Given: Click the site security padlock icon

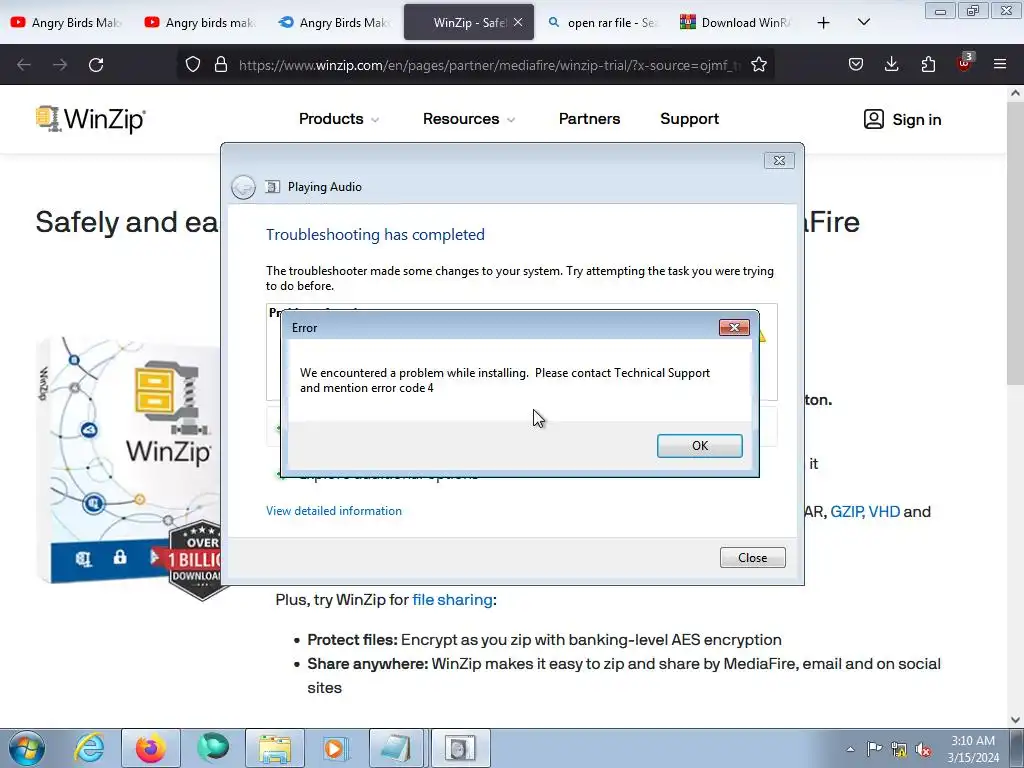Looking at the screenshot, I should tap(221, 65).
